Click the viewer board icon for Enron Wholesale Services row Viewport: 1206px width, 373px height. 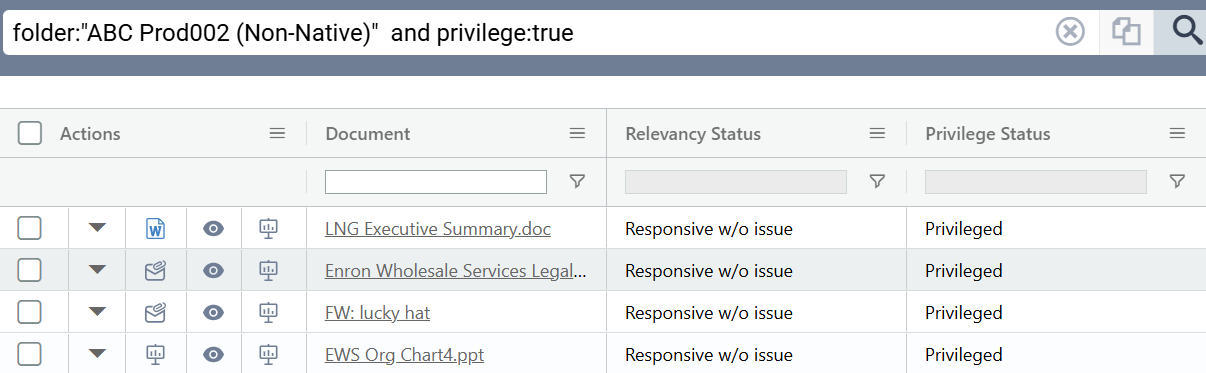268,270
